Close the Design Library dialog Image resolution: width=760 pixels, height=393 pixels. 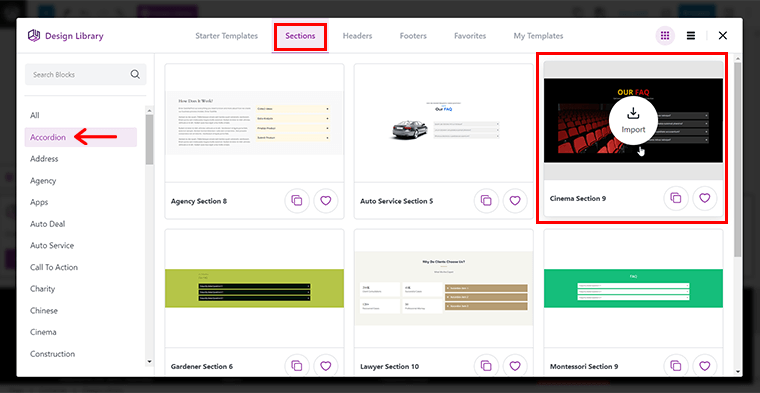click(x=723, y=35)
